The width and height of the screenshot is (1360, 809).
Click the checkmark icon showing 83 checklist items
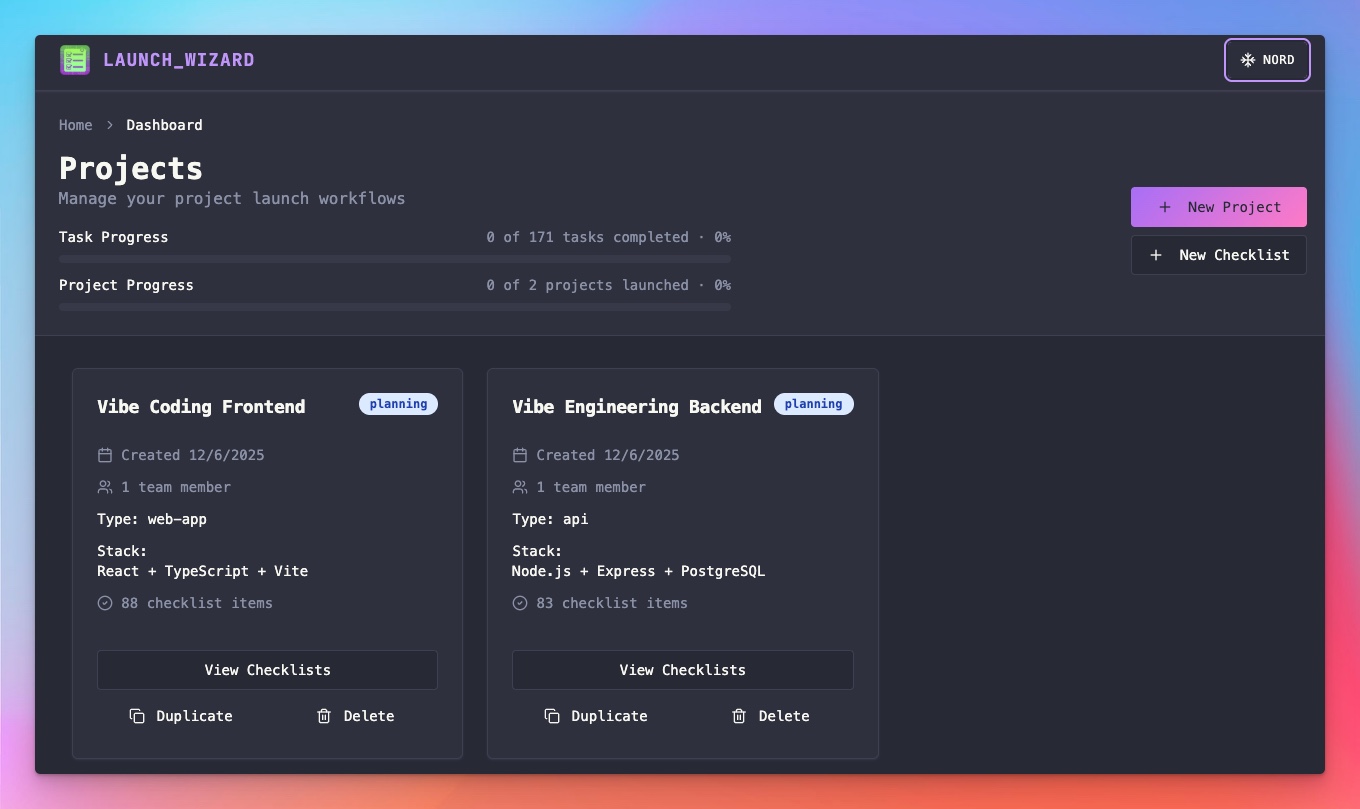click(519, 602)
